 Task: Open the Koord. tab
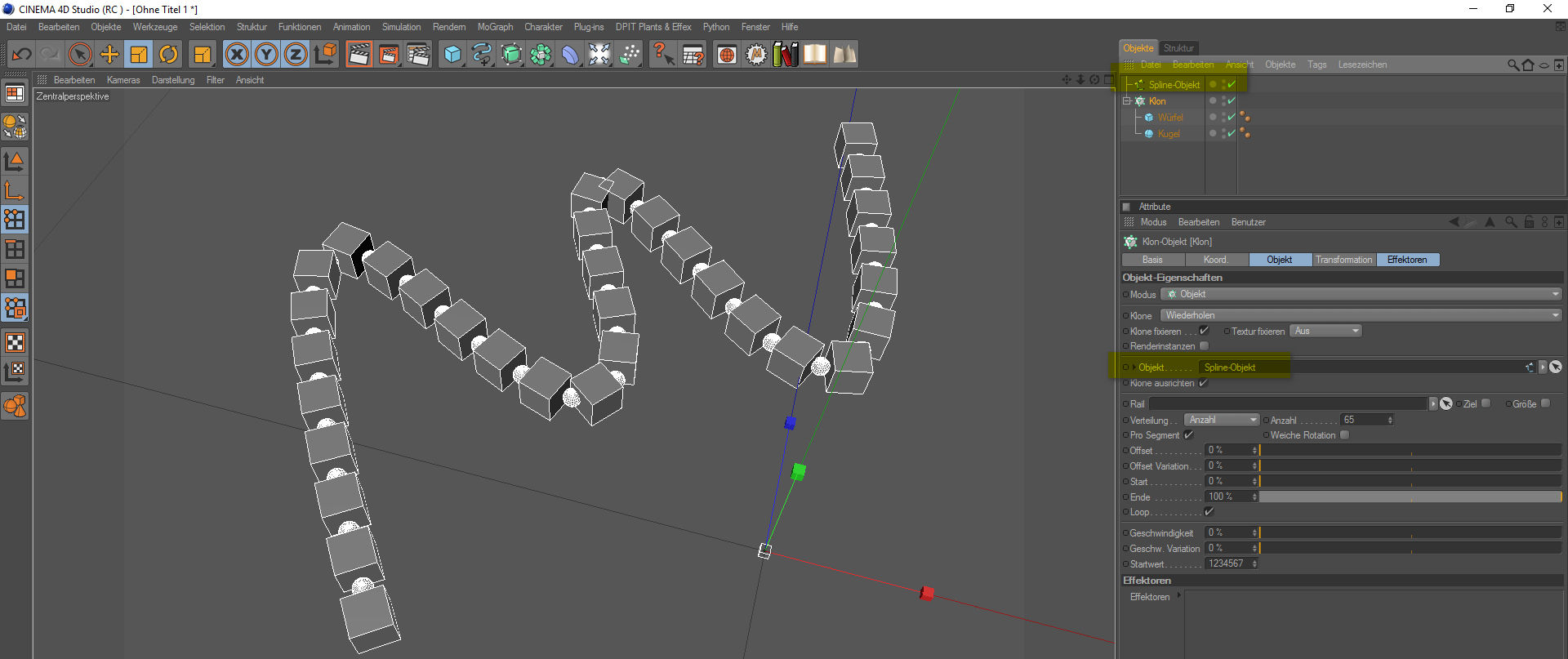(1215, 260)
